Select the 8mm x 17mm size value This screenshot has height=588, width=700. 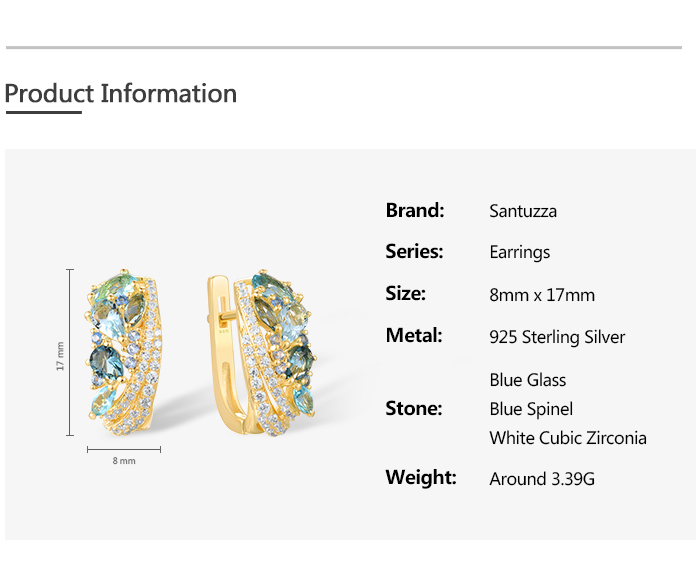541,295
